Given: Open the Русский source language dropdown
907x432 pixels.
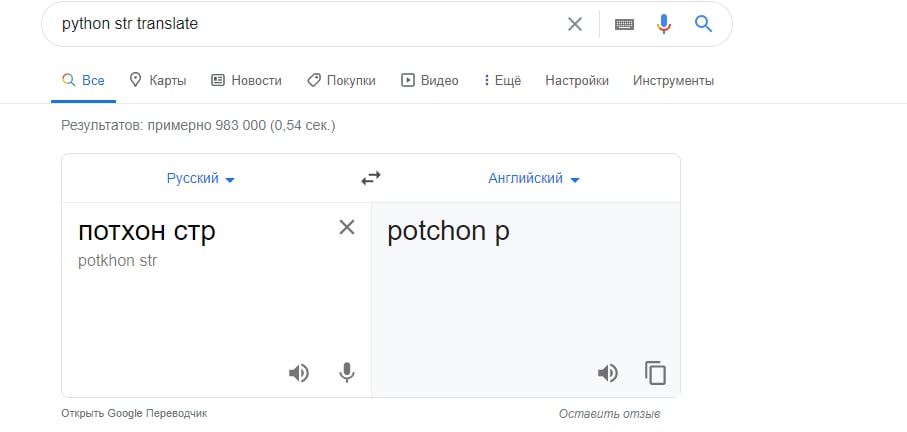Looking at the screenshot, I should click(x=201, y=179).
